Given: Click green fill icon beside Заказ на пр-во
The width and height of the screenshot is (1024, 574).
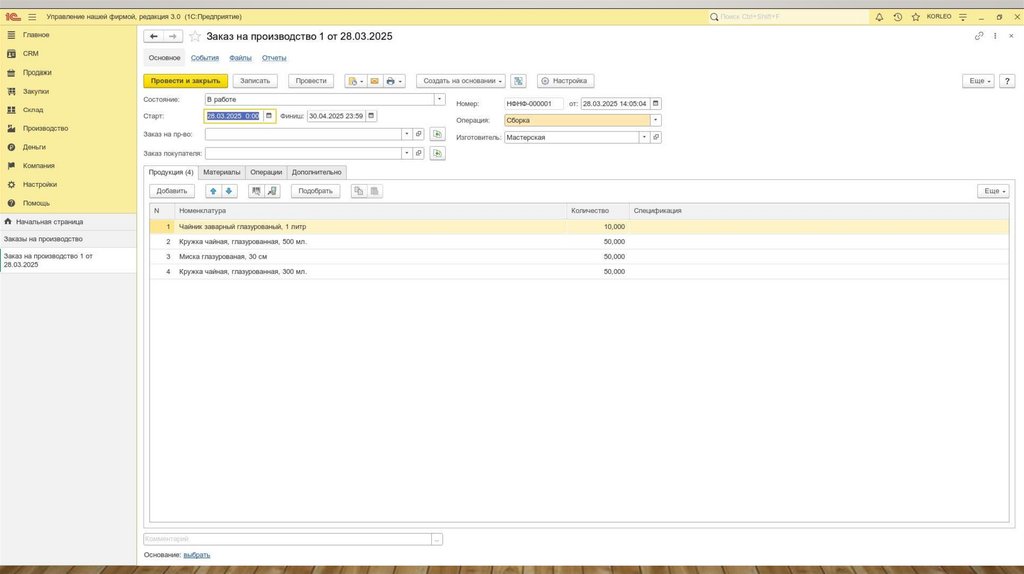Looking at the screenshot, I should click(438, 134).
